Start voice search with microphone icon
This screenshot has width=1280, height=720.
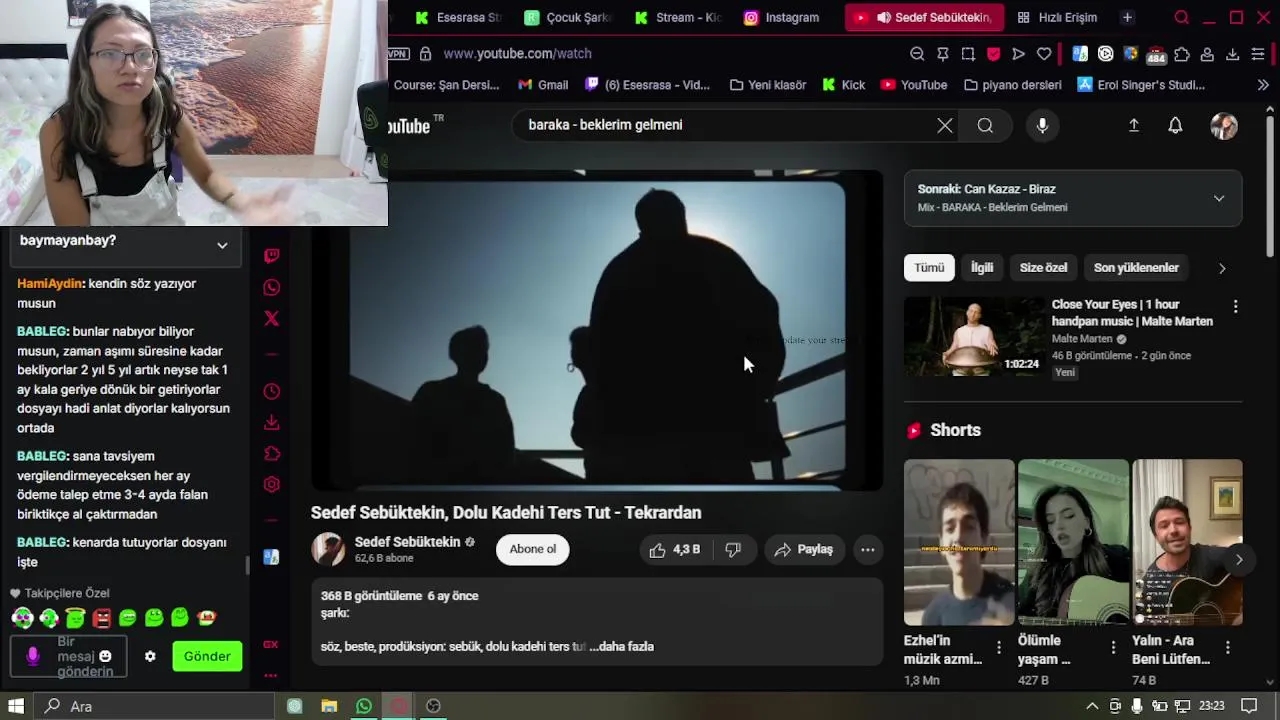click(x=1042, y=125)
